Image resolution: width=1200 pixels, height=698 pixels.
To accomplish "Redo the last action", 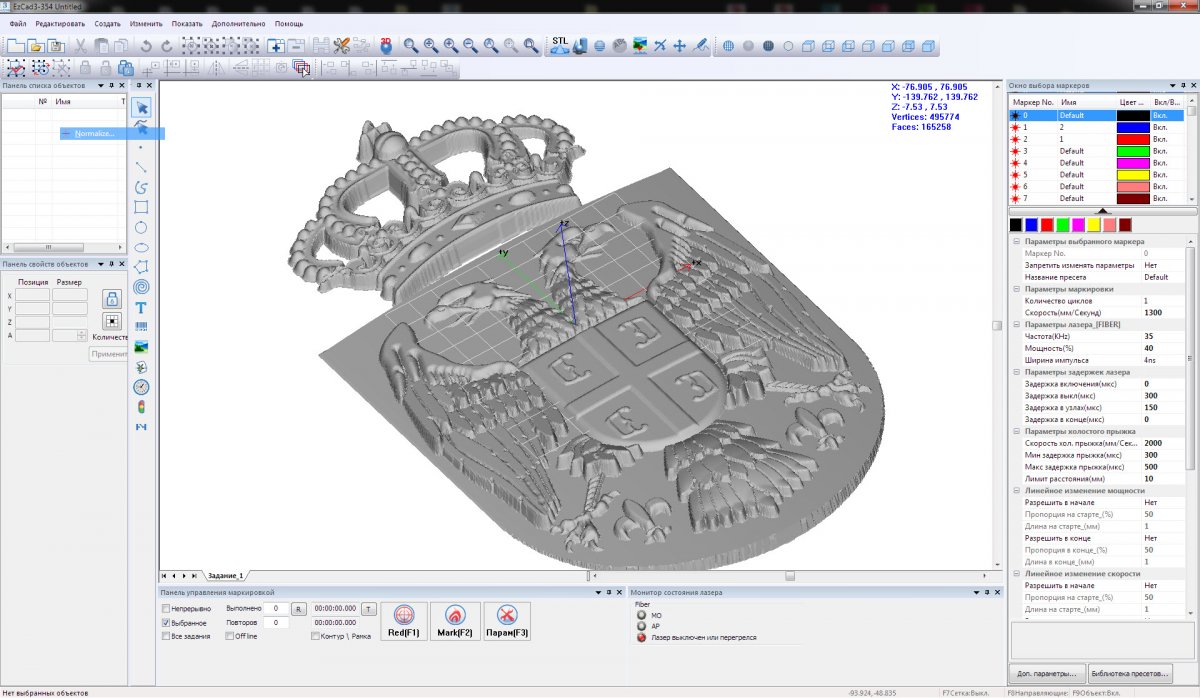I will [167, 46].
